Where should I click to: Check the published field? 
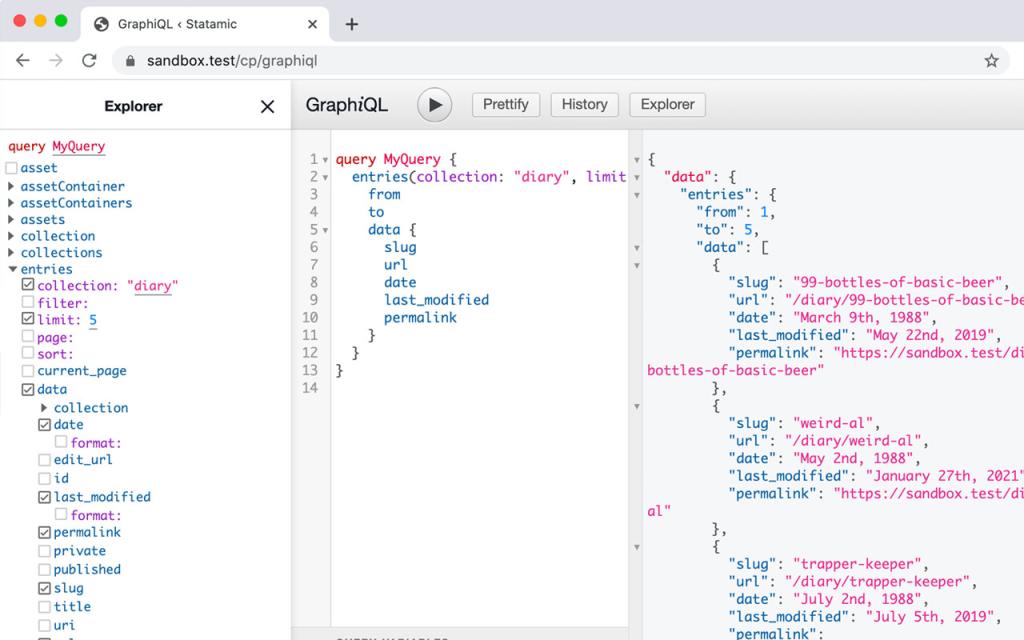pos(44,569)
